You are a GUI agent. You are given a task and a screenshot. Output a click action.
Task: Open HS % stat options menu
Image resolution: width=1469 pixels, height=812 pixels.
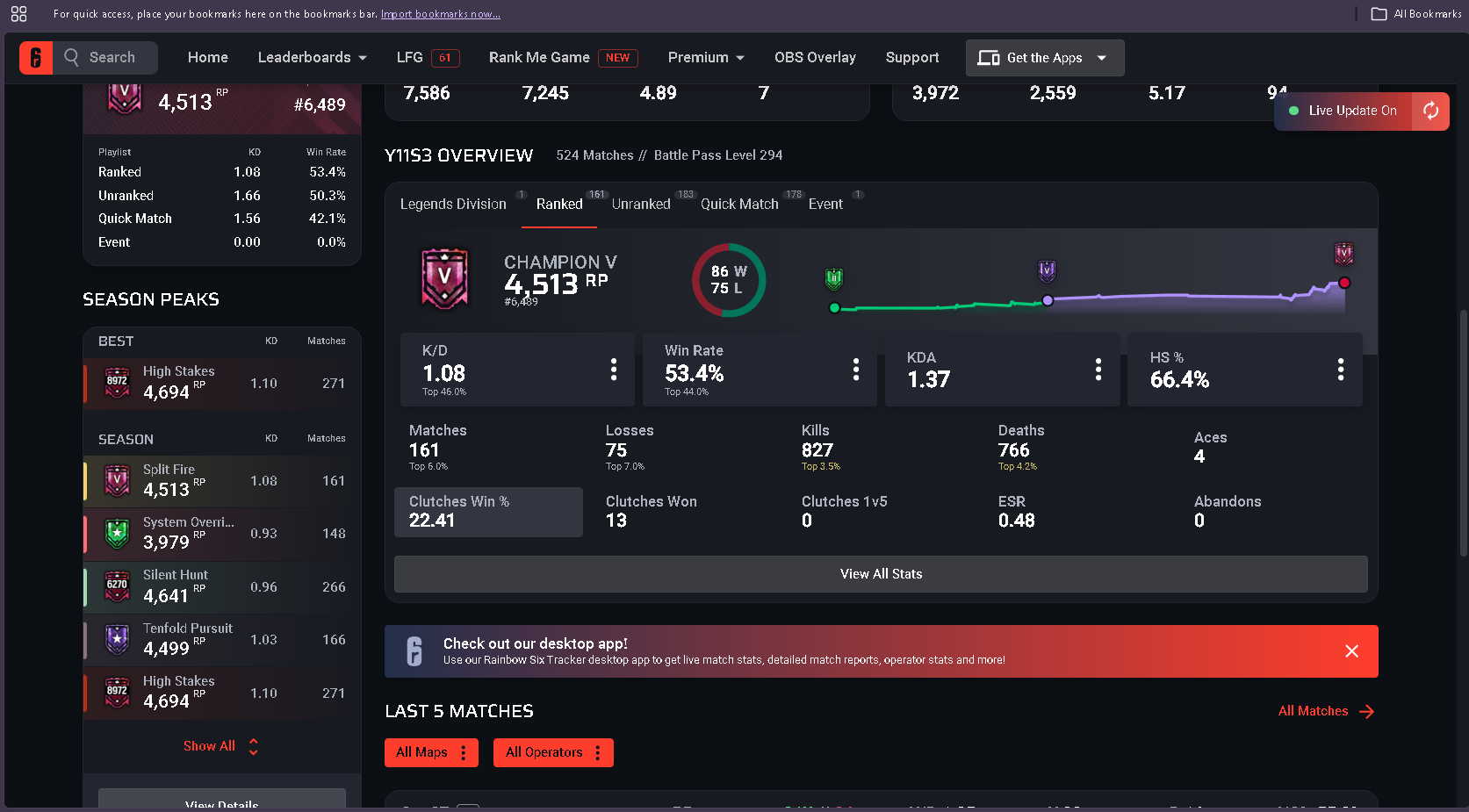pos(1341,370)
